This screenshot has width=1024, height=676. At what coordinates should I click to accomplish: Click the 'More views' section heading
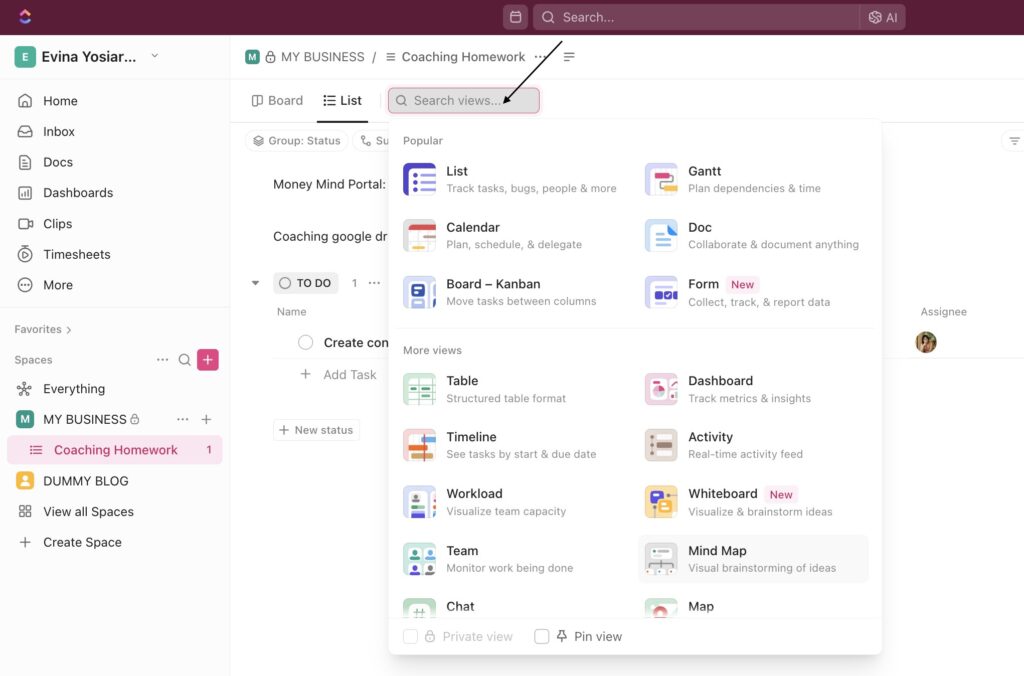pos(432,350)
